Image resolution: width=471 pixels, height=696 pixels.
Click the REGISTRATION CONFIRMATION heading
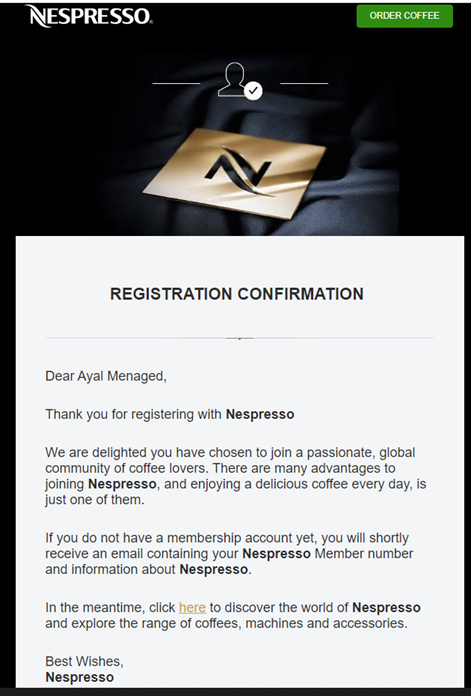pyautogui.click(x=237, y=294)
